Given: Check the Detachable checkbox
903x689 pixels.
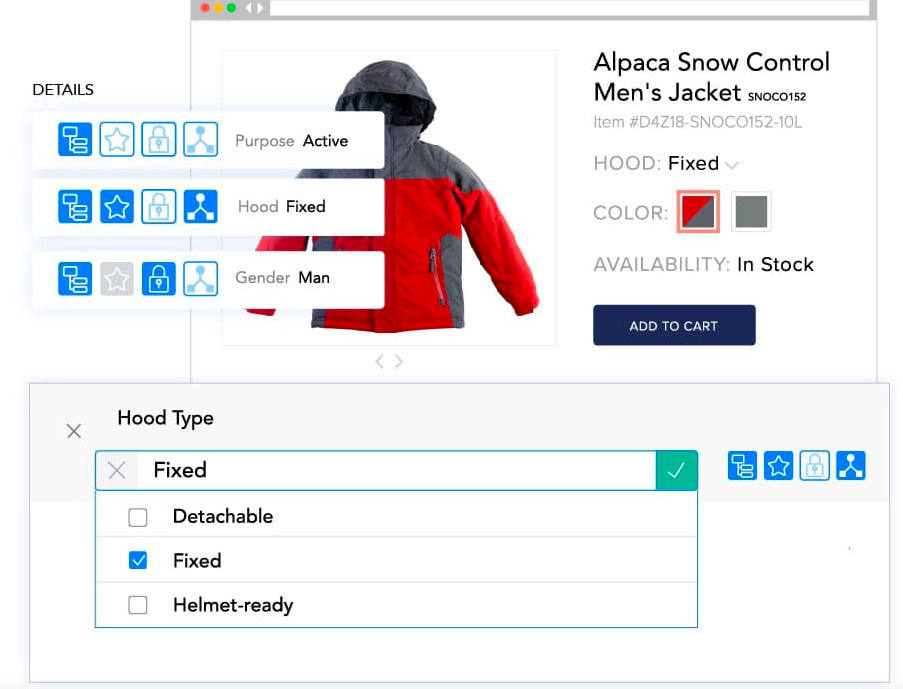Looking at the screenshot, I should 138,517.
